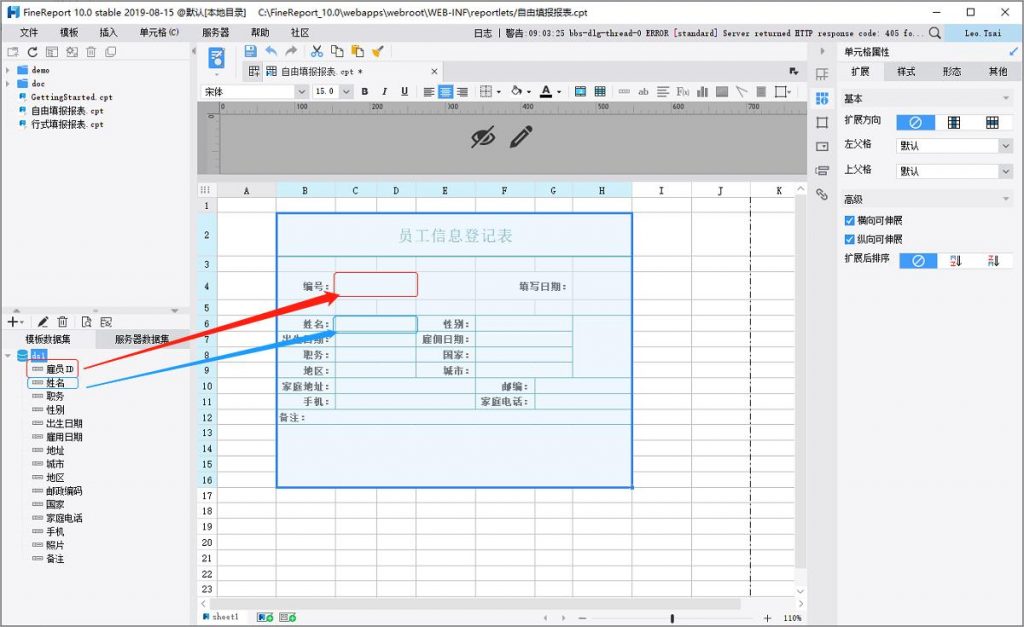The height and width of the screenshot is (627, 1024).
Task: Open the fill background color picker
Action: (517, 91)
